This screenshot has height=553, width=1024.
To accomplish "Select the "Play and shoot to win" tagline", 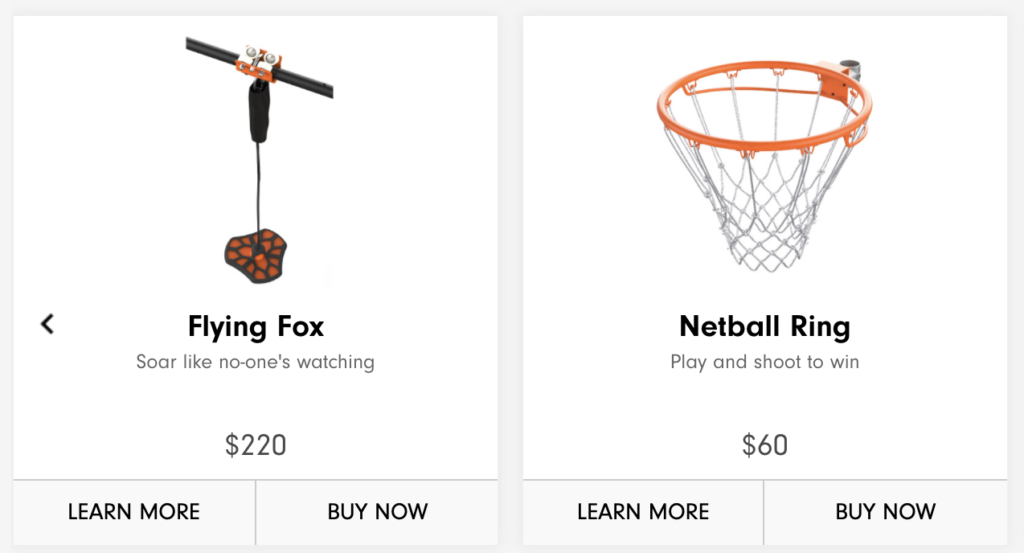I will 765,361.
